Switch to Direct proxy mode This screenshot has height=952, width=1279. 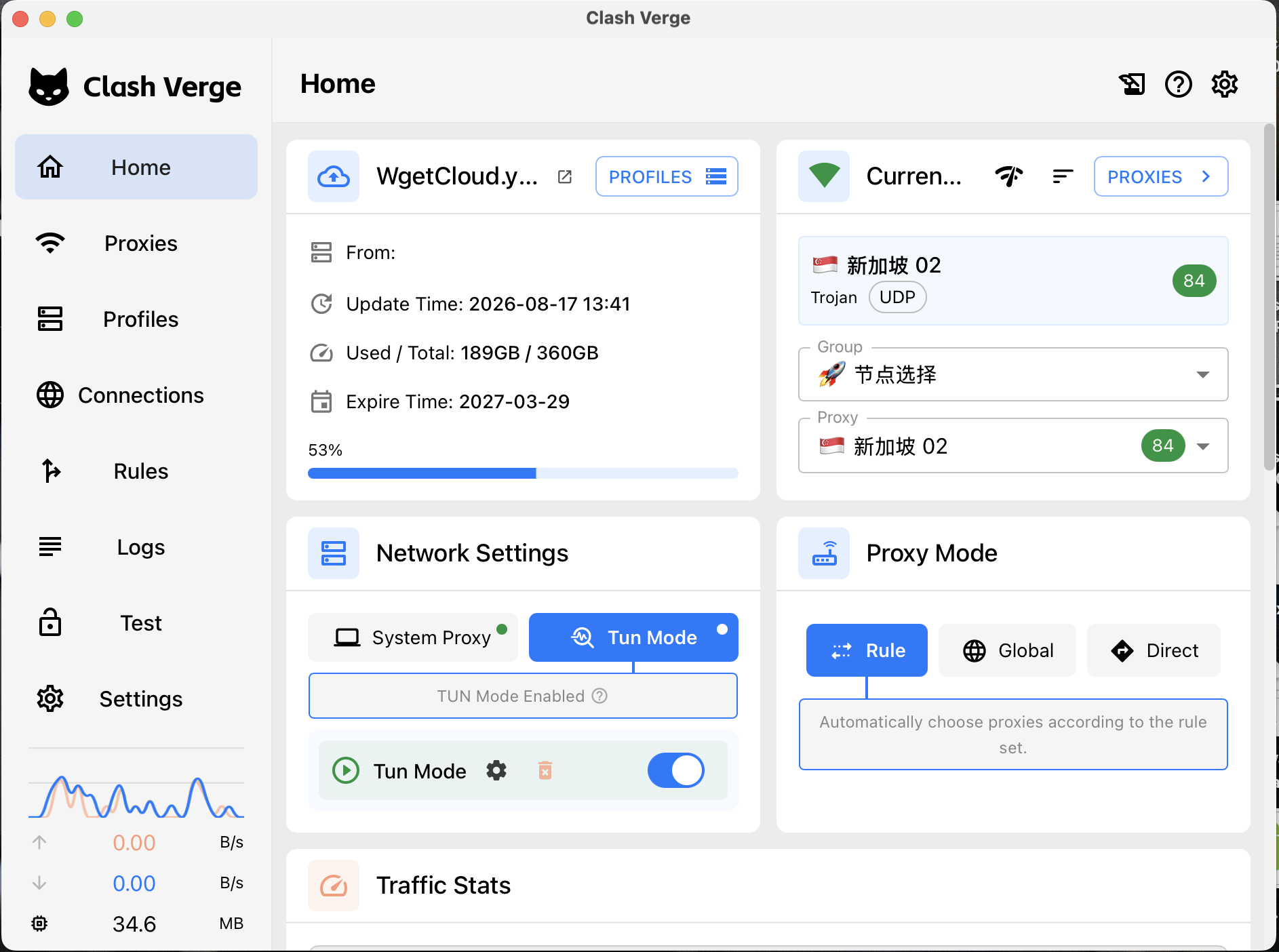pos(1154,650)
